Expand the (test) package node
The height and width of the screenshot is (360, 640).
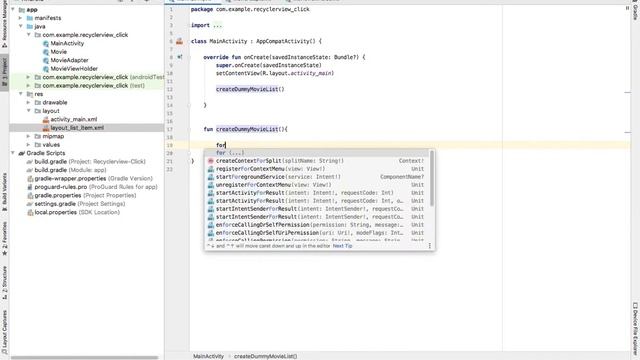click(x=29, y=86)
